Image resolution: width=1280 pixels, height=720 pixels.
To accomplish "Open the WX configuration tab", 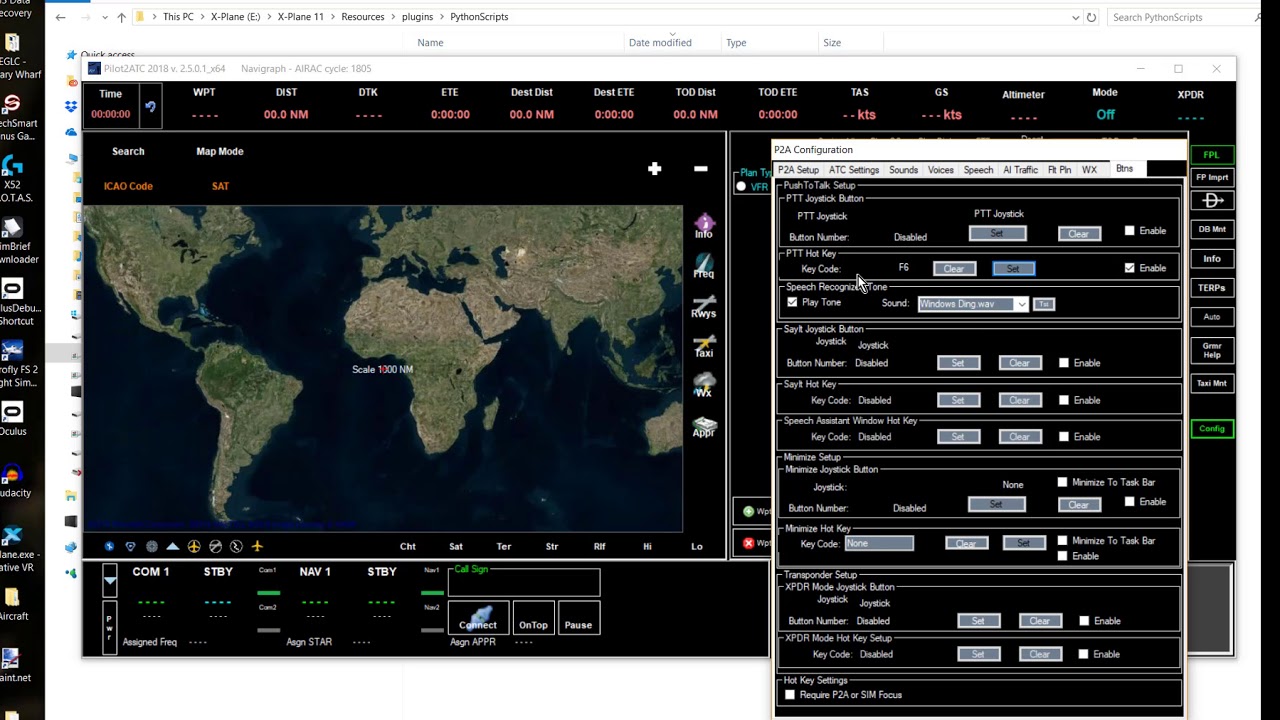I will [1089, 170].
